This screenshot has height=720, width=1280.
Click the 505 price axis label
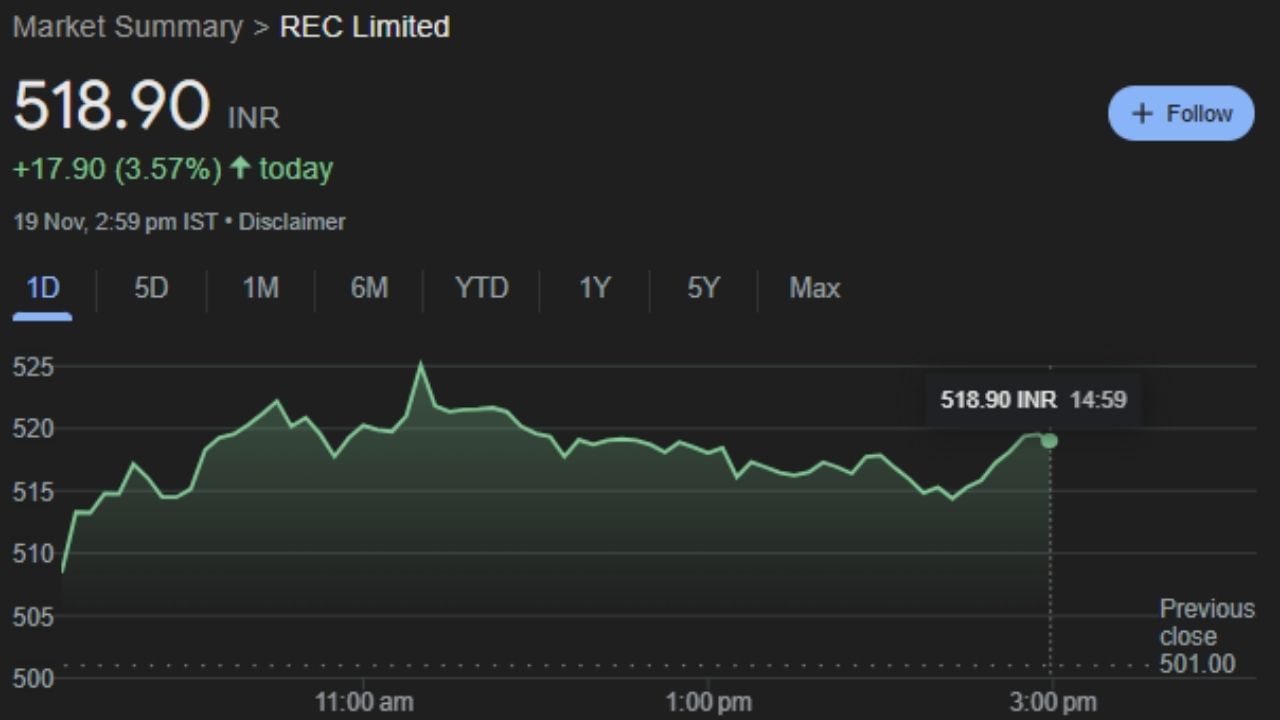tap(32, 617)
